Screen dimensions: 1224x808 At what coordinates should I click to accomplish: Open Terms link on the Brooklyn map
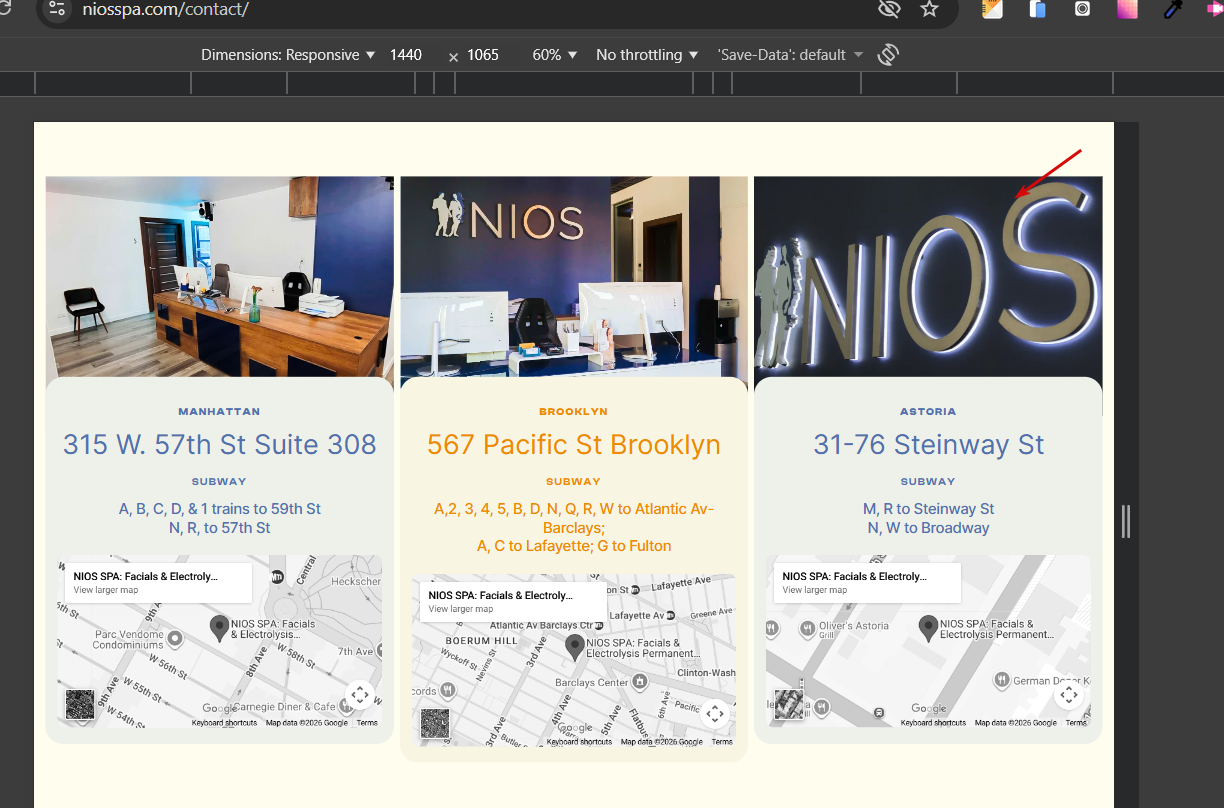pos(722,742)
